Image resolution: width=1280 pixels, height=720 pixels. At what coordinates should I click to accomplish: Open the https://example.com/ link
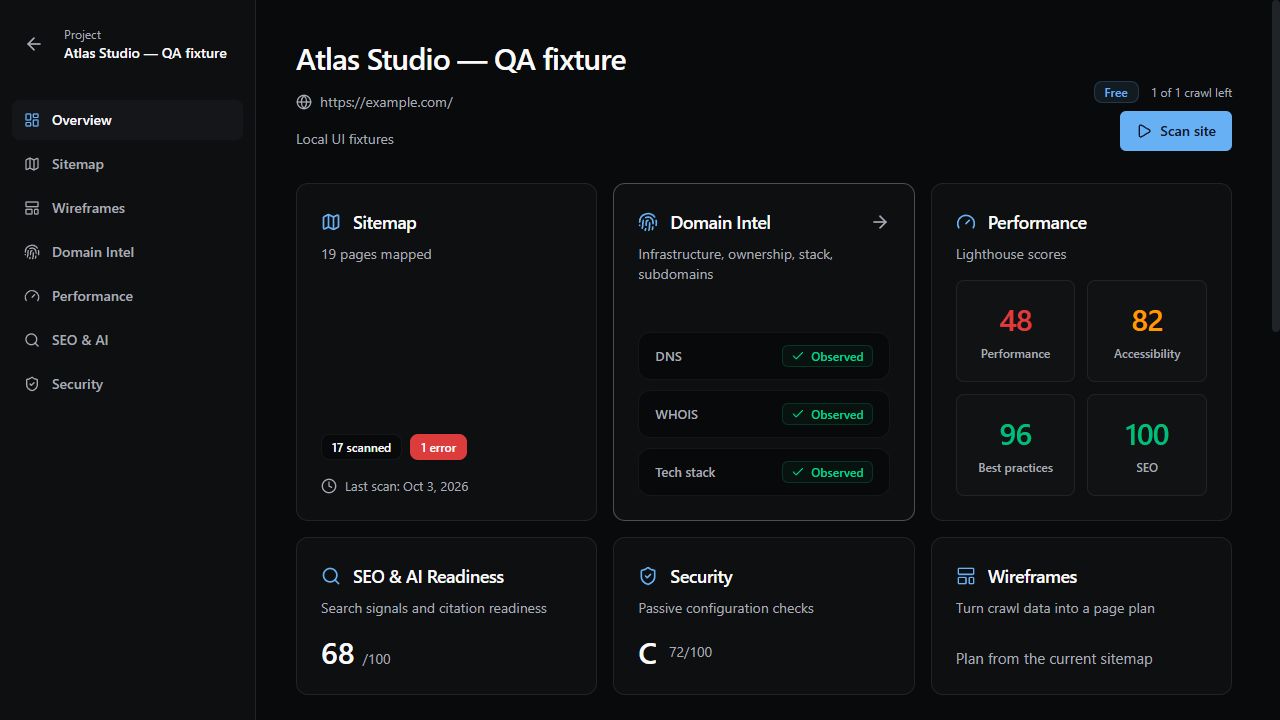[386, 102]
